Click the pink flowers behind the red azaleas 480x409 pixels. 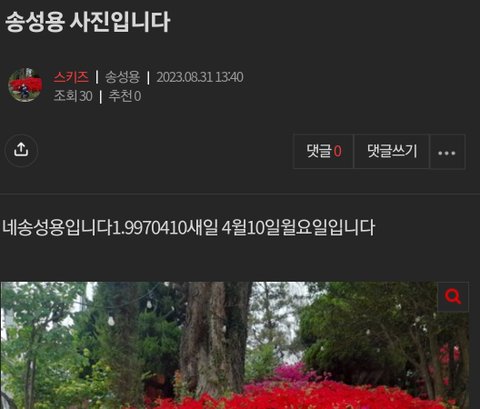click(x=293, y=372)
